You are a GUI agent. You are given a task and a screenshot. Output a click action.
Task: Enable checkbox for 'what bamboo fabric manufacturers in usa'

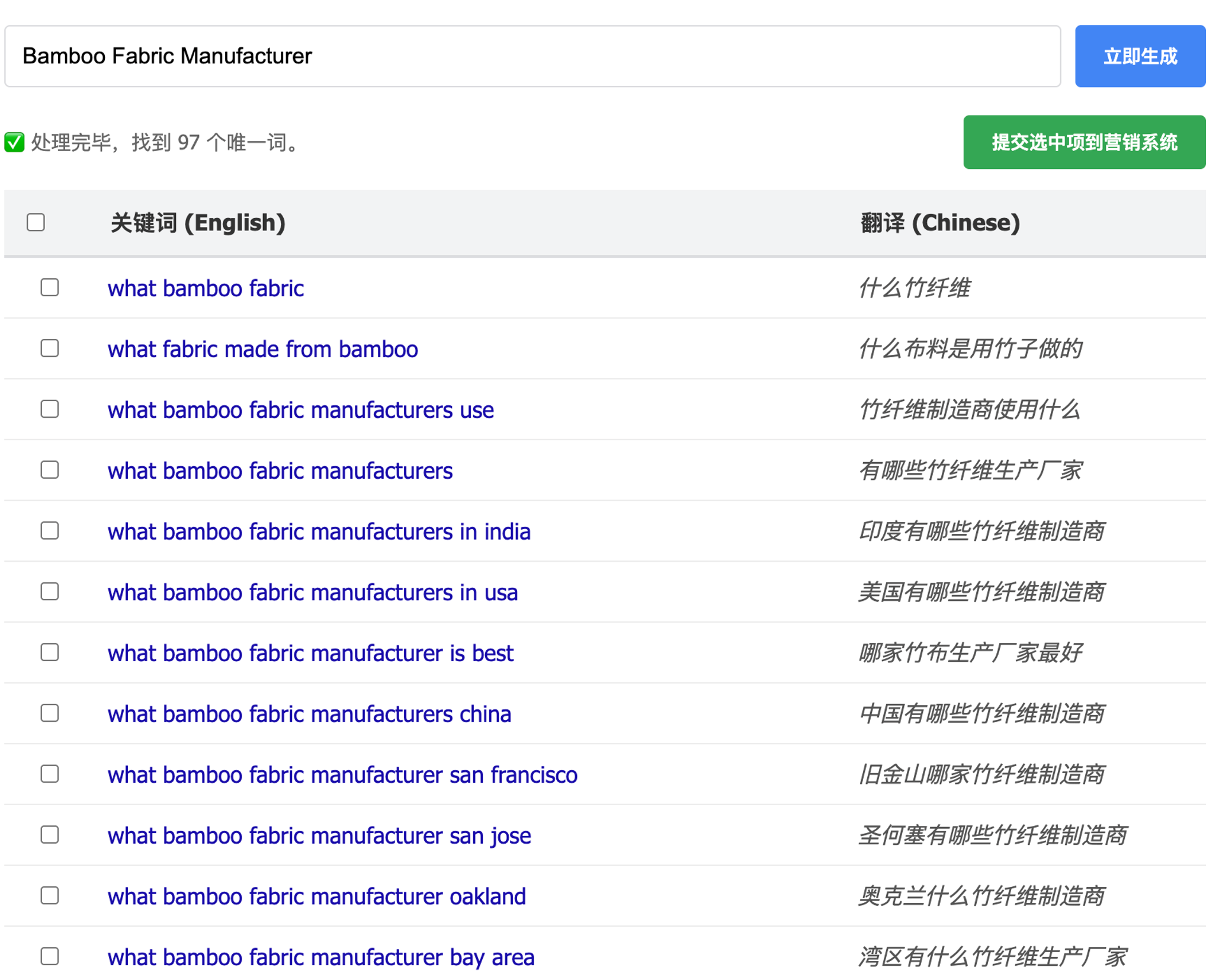click(50, 592)
